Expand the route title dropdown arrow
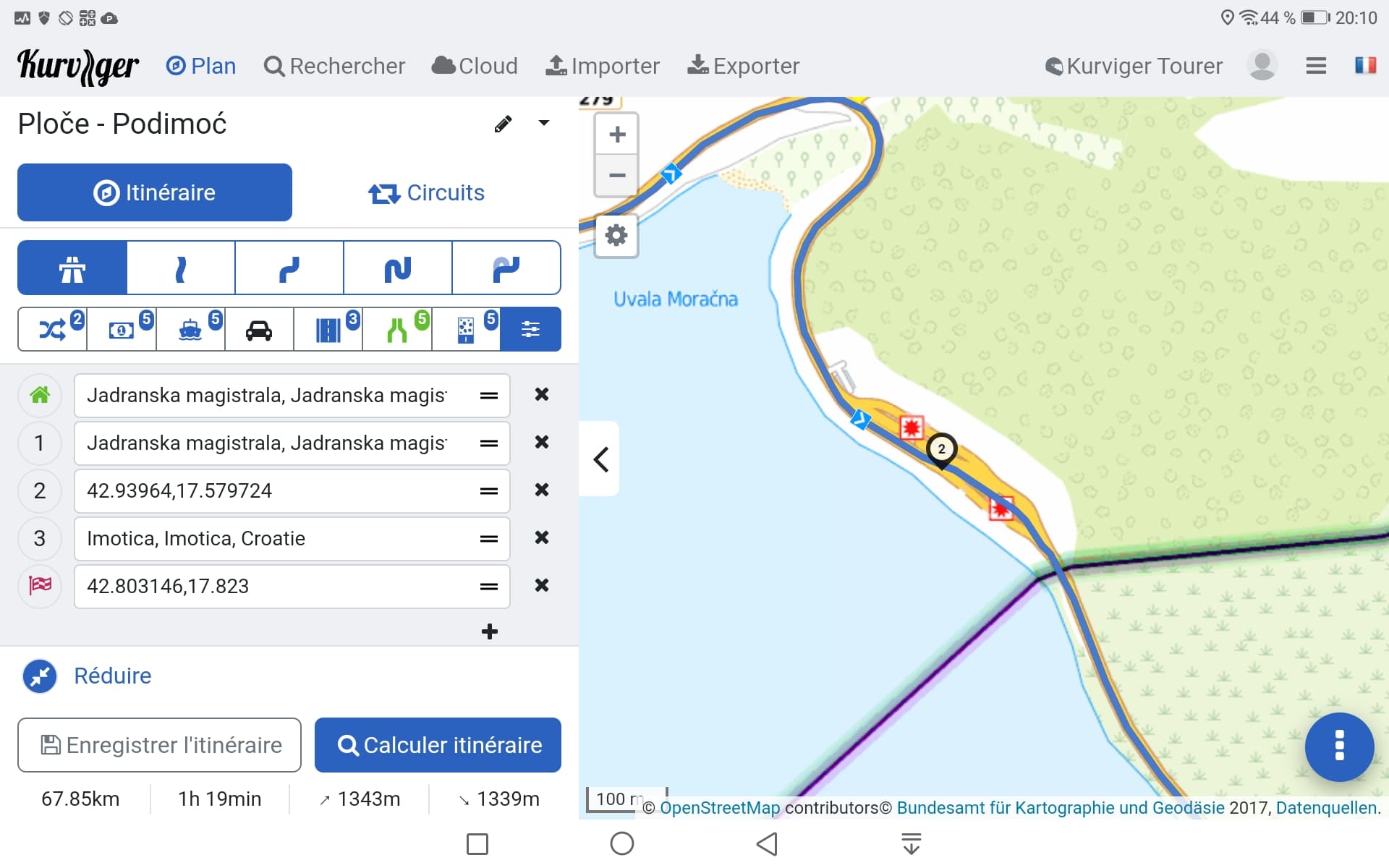 pos(544,124)
